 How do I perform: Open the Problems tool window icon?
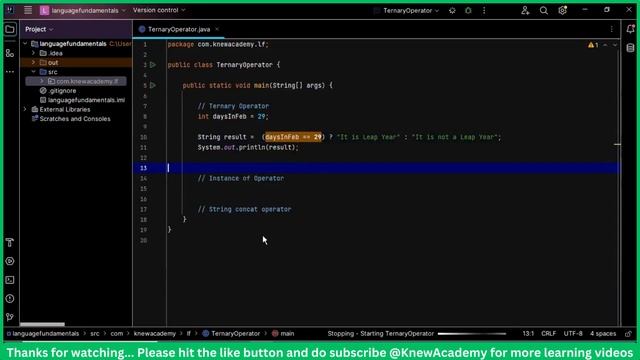(x=10, y=299)
